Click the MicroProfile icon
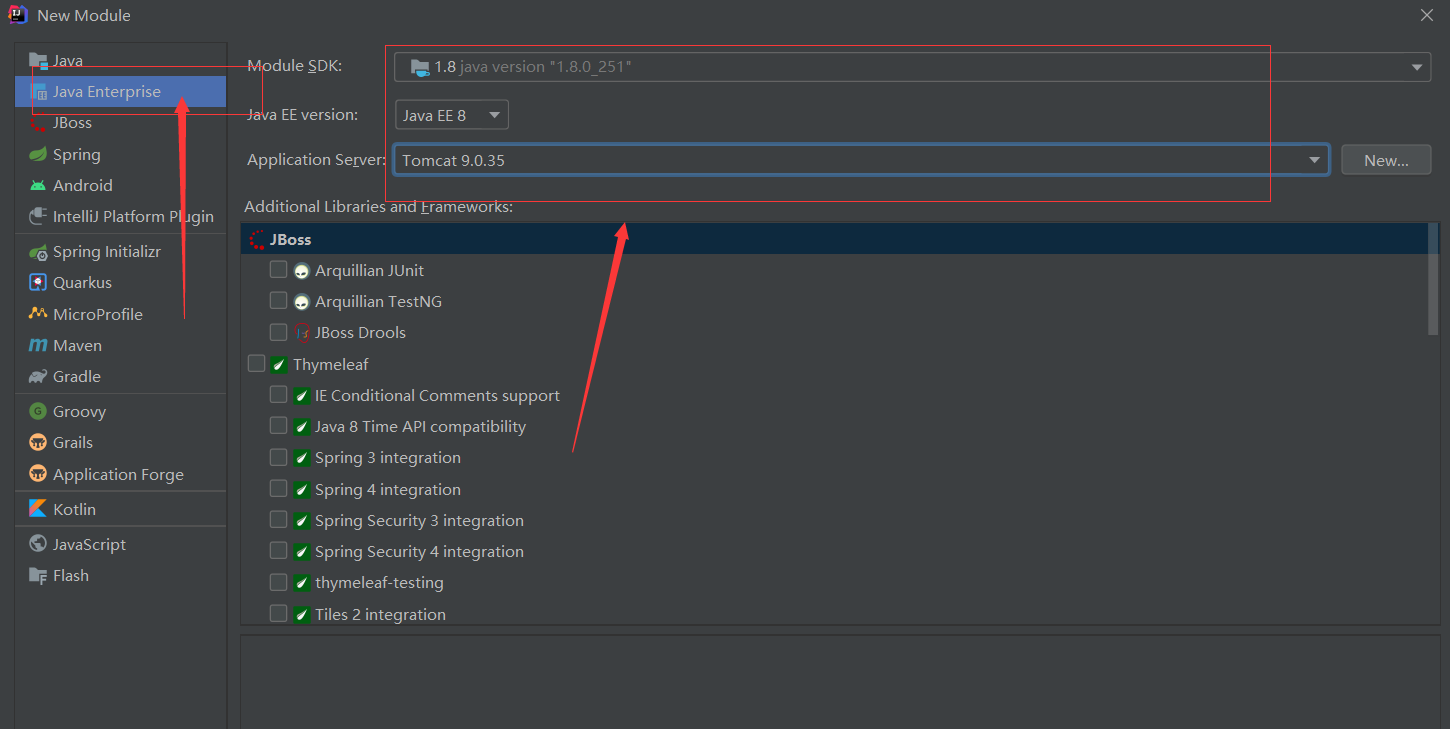The image size is (1450, 729). 38,314
